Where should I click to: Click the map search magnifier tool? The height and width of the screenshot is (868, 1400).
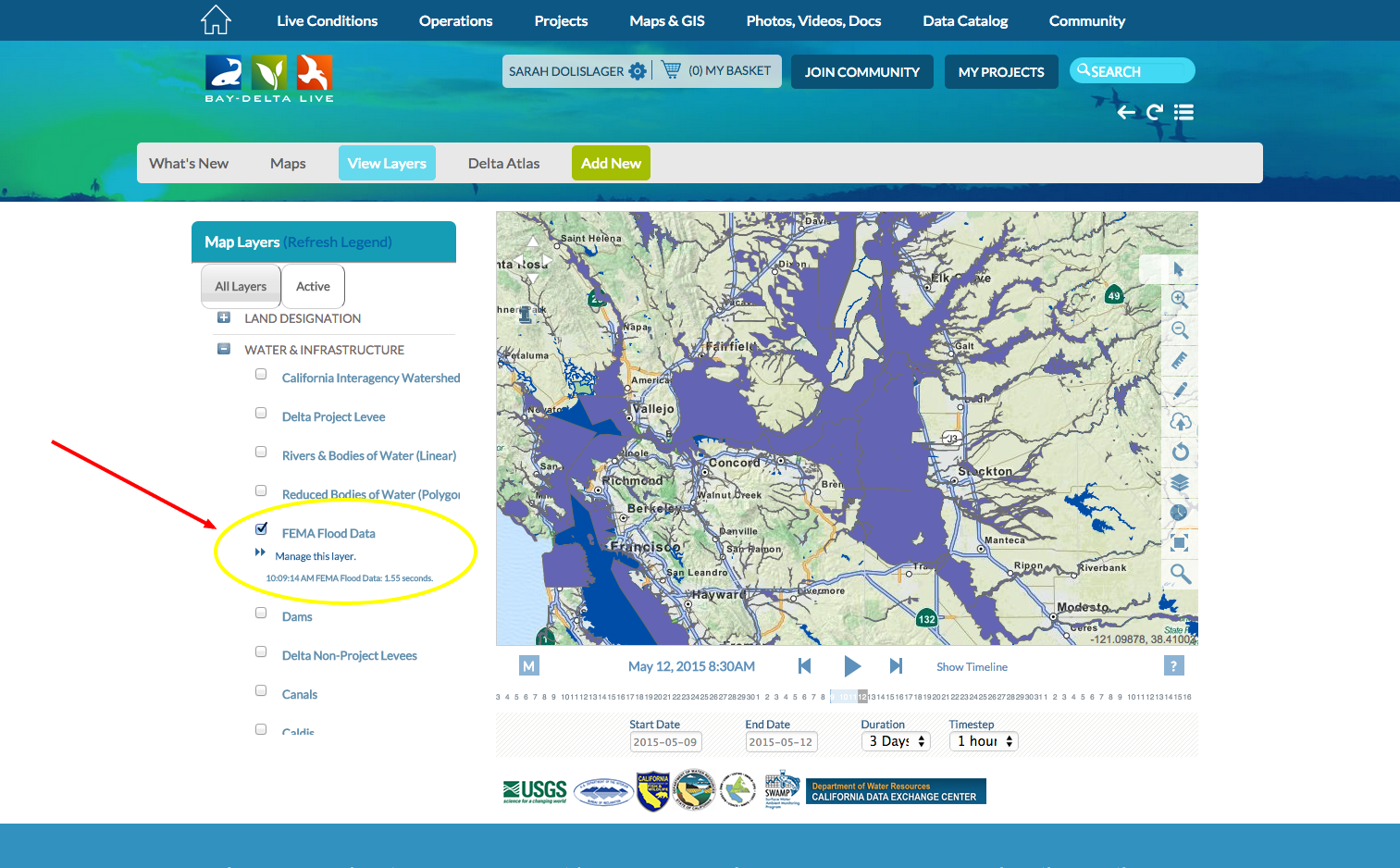tap(1180, 574)
